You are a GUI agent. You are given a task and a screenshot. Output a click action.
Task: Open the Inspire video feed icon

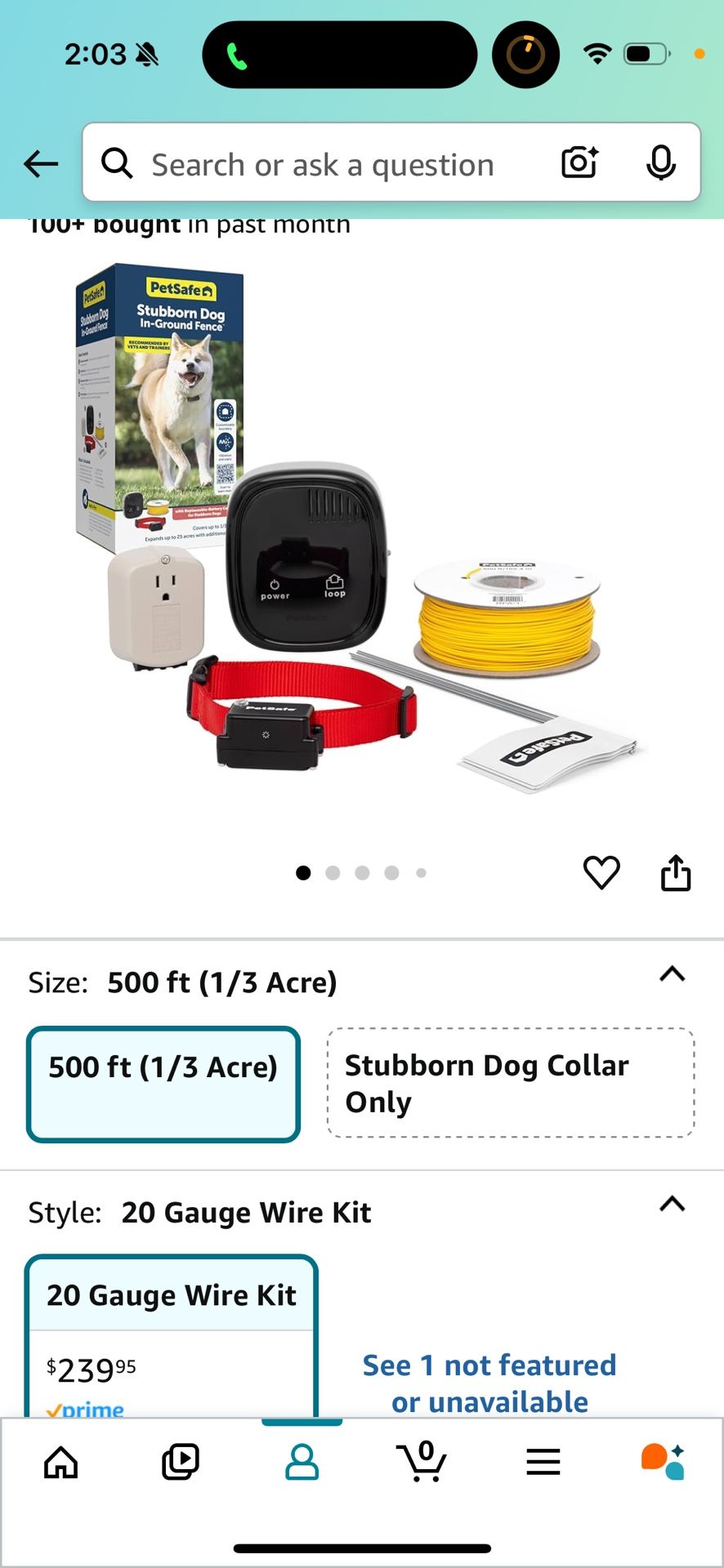181,1462
